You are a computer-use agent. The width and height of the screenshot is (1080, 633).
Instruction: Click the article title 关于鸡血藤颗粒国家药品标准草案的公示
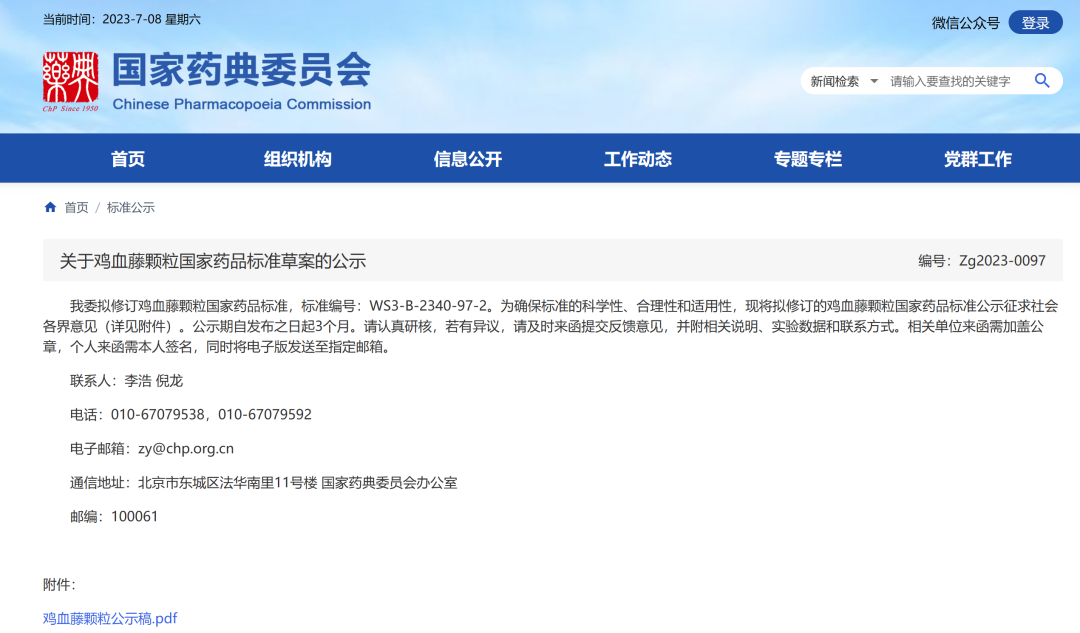(213, 261)
